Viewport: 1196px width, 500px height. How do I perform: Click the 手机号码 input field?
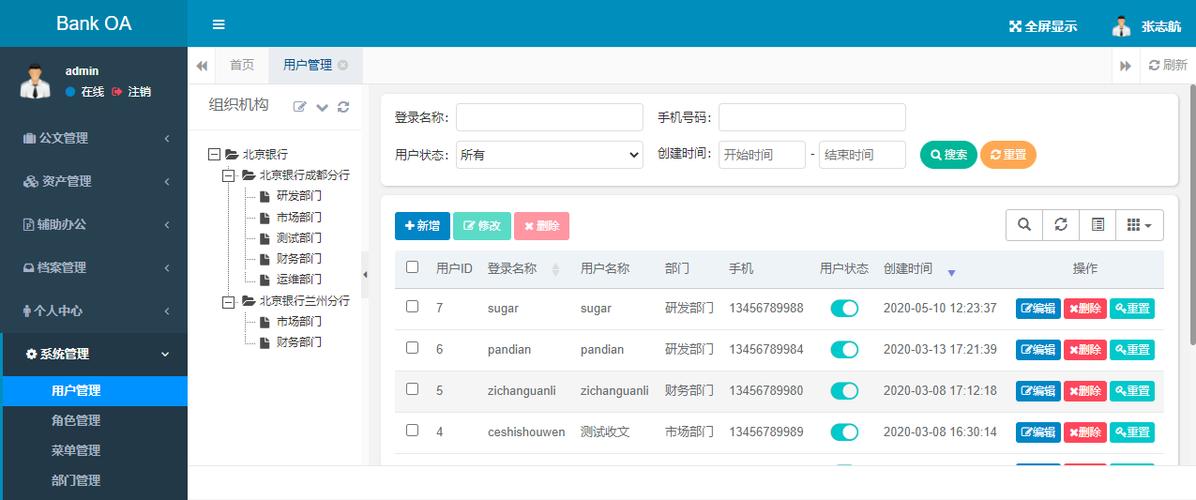(812, 117)
